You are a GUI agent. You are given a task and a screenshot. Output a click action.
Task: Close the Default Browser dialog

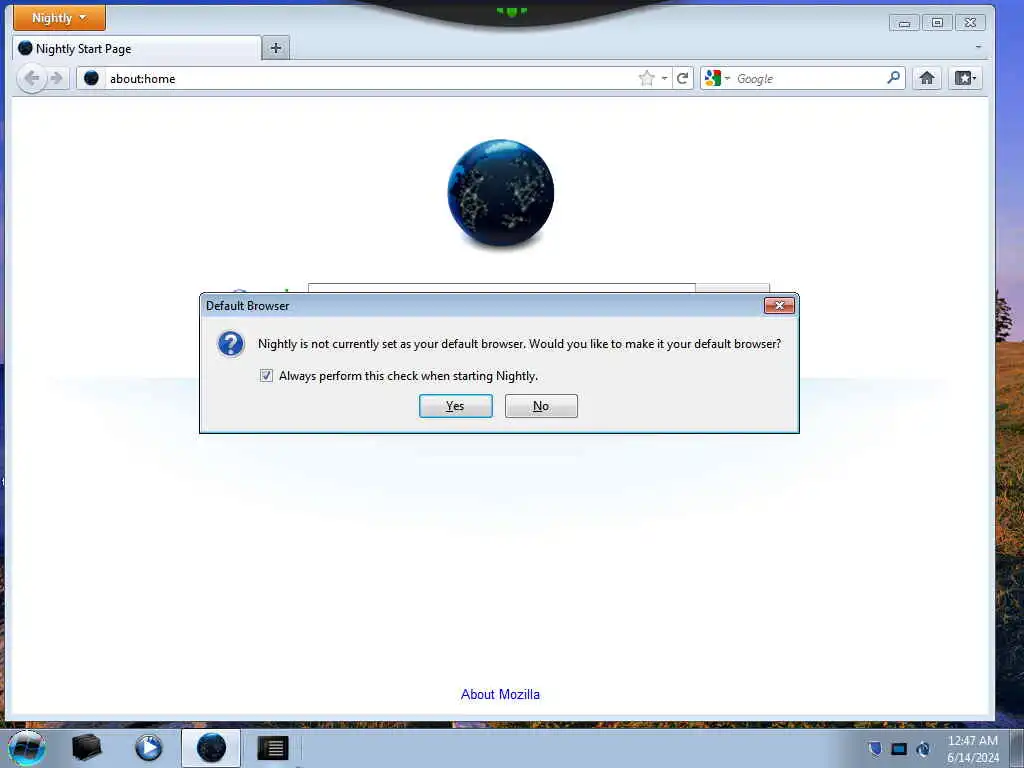(779, 305)
